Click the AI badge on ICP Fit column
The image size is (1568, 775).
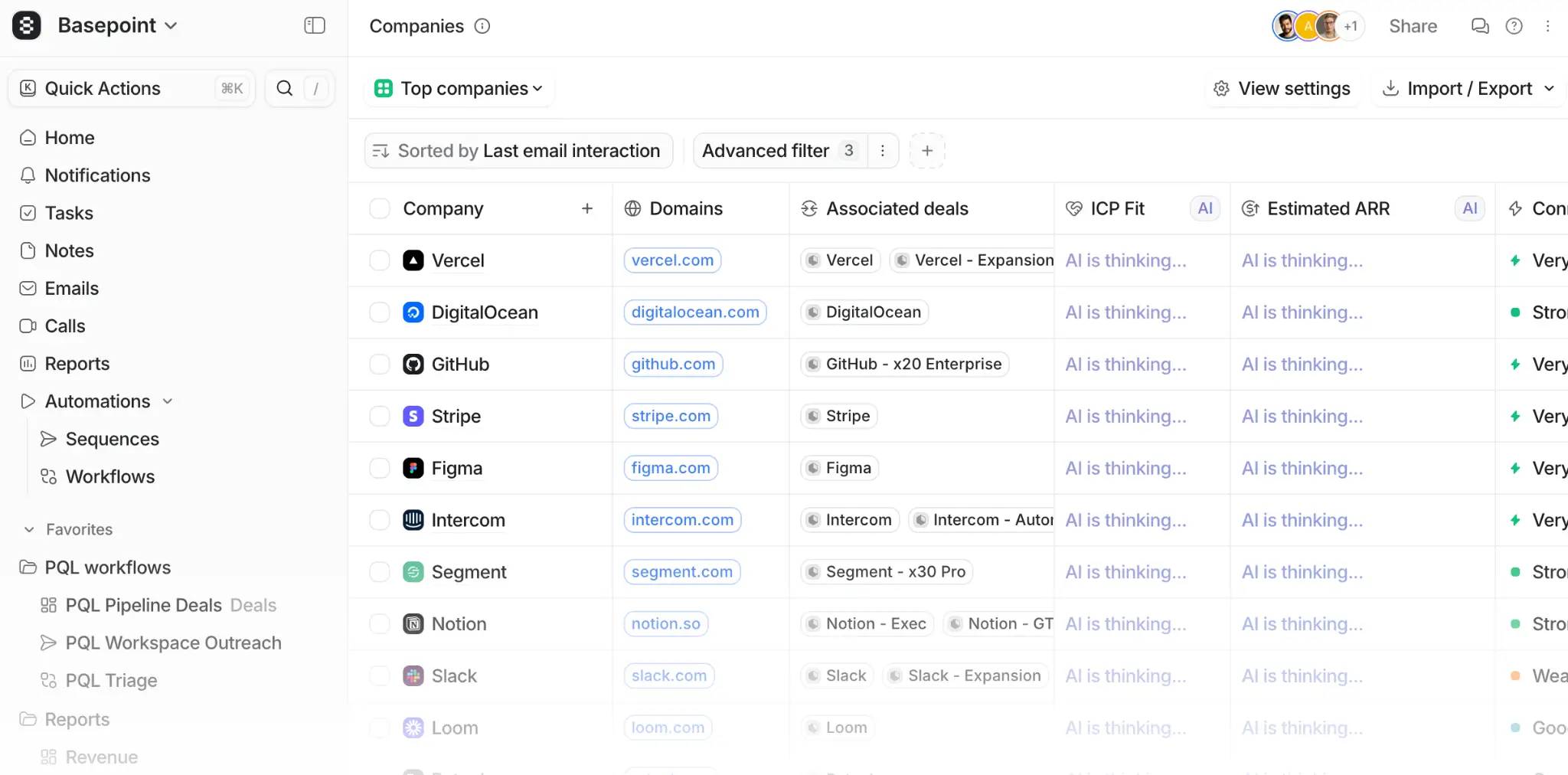(x=1205, y=208)
